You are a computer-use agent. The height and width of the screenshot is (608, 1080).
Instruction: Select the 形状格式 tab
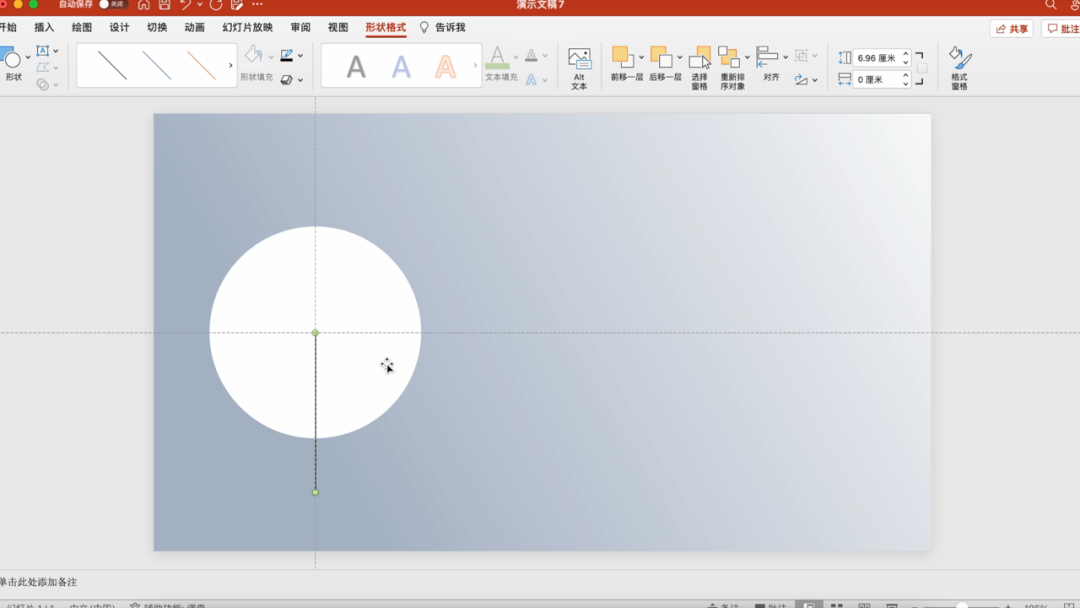tap(386, 28)
